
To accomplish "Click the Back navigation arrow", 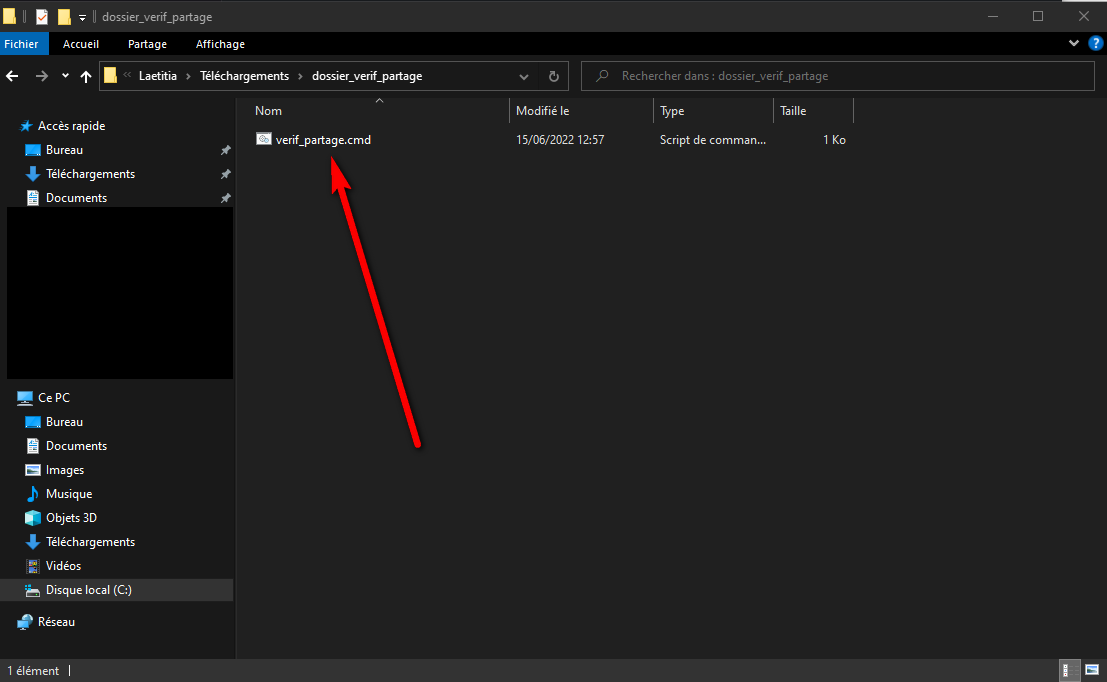I will (x=13, y=76).
